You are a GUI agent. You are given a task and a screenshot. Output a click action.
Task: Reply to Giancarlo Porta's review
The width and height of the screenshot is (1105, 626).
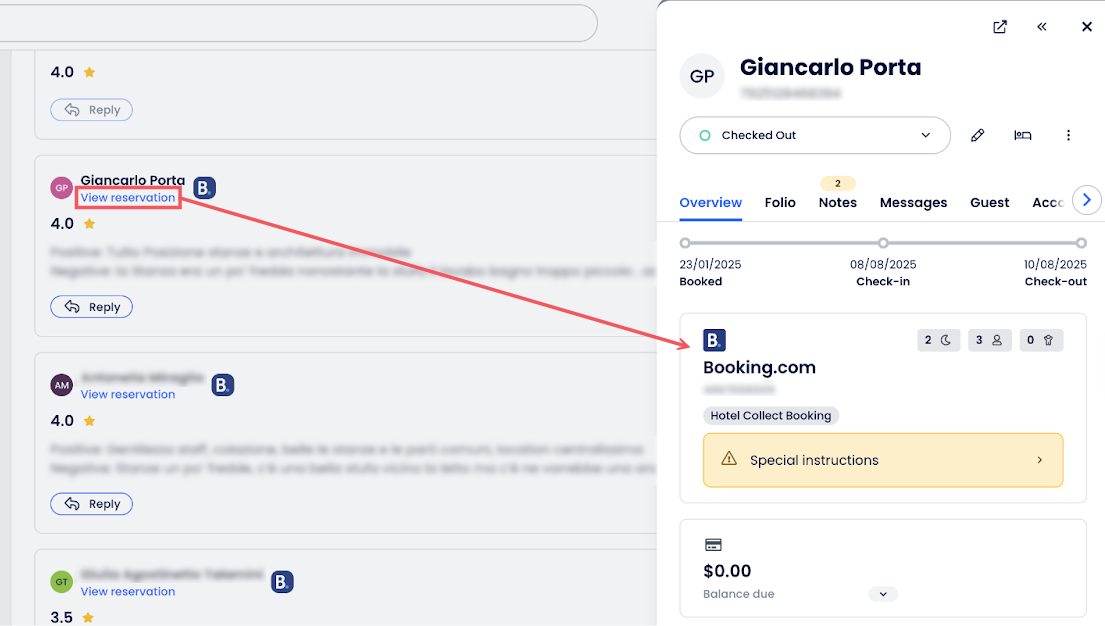[91, 307]
